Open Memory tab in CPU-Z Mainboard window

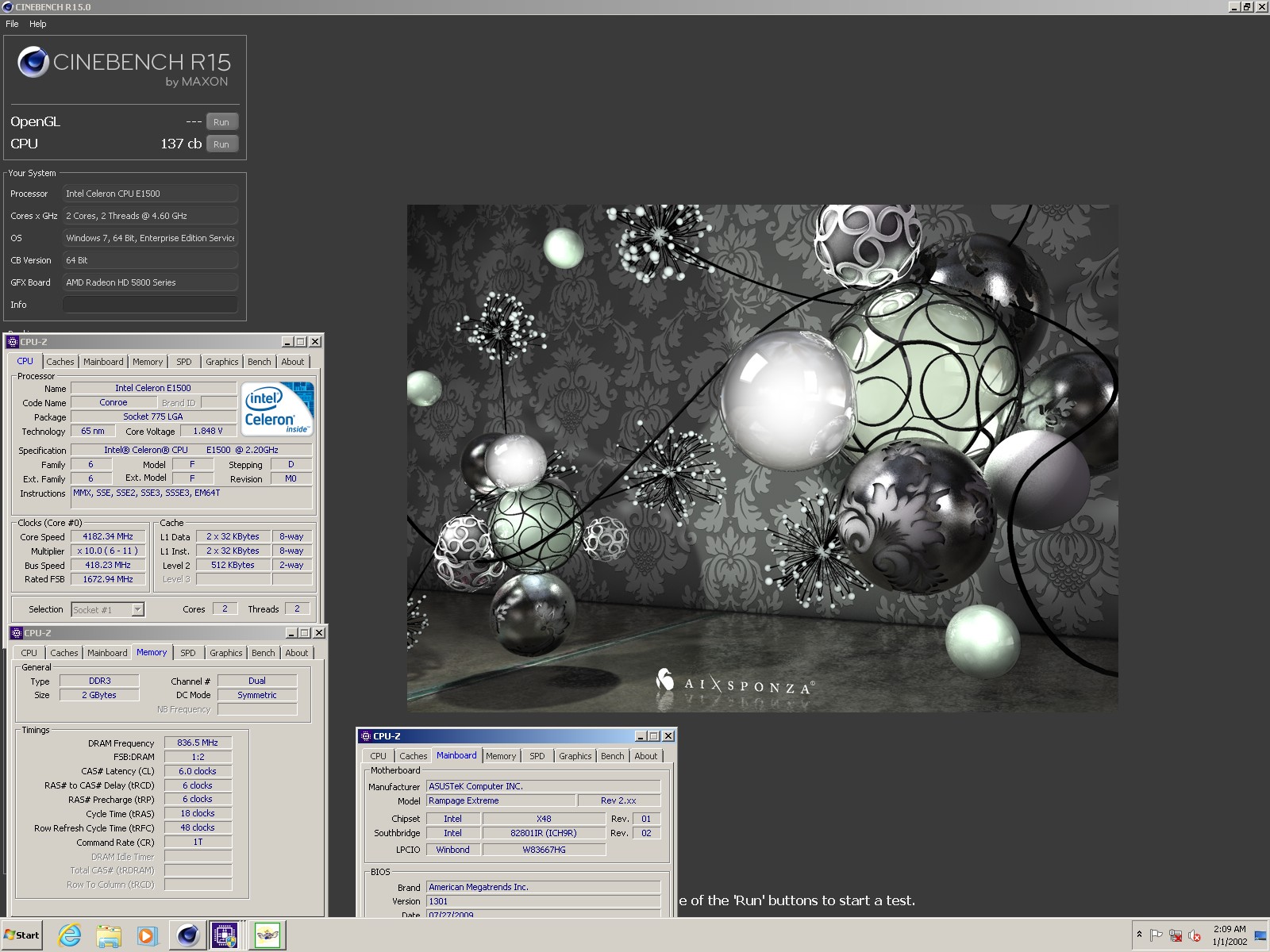tap(501, 756)
